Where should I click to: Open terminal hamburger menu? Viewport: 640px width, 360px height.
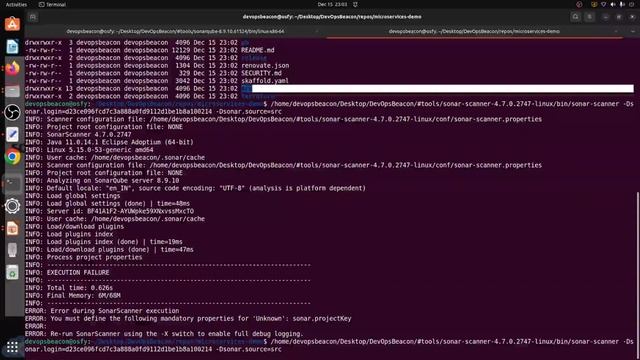click(x=590, y=17)
